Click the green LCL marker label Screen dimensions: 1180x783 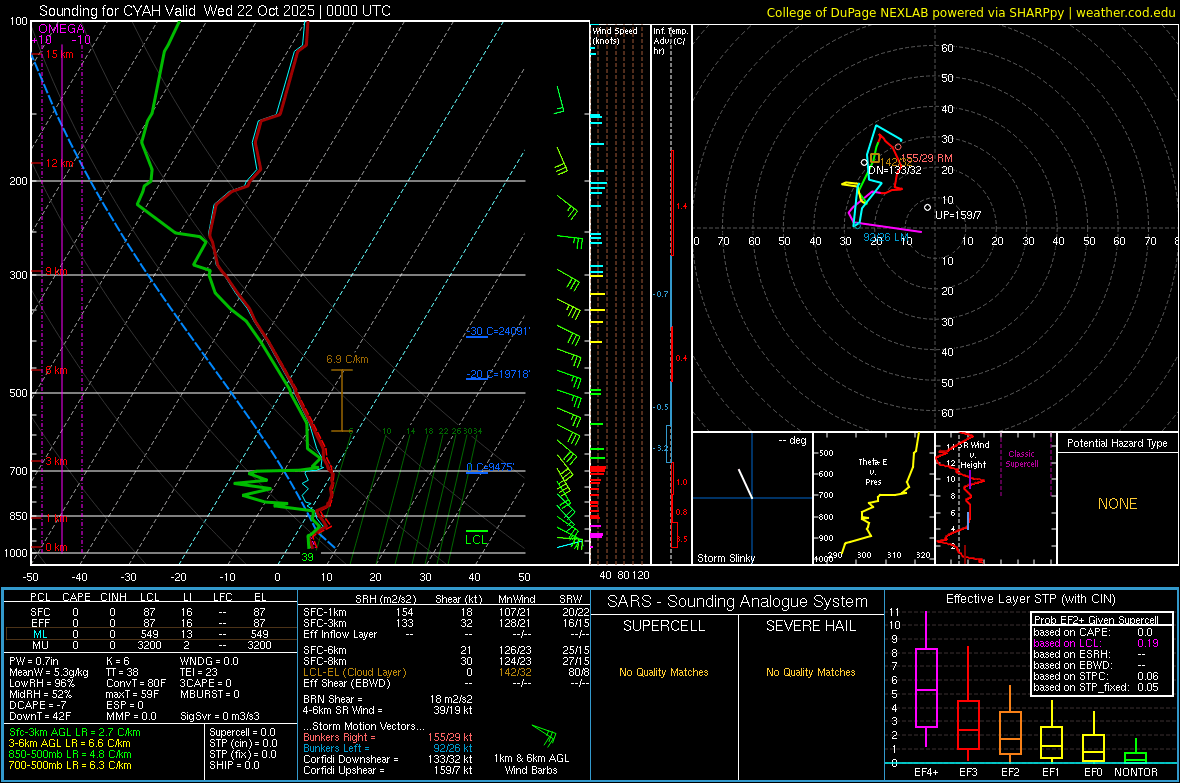point(476,539)
